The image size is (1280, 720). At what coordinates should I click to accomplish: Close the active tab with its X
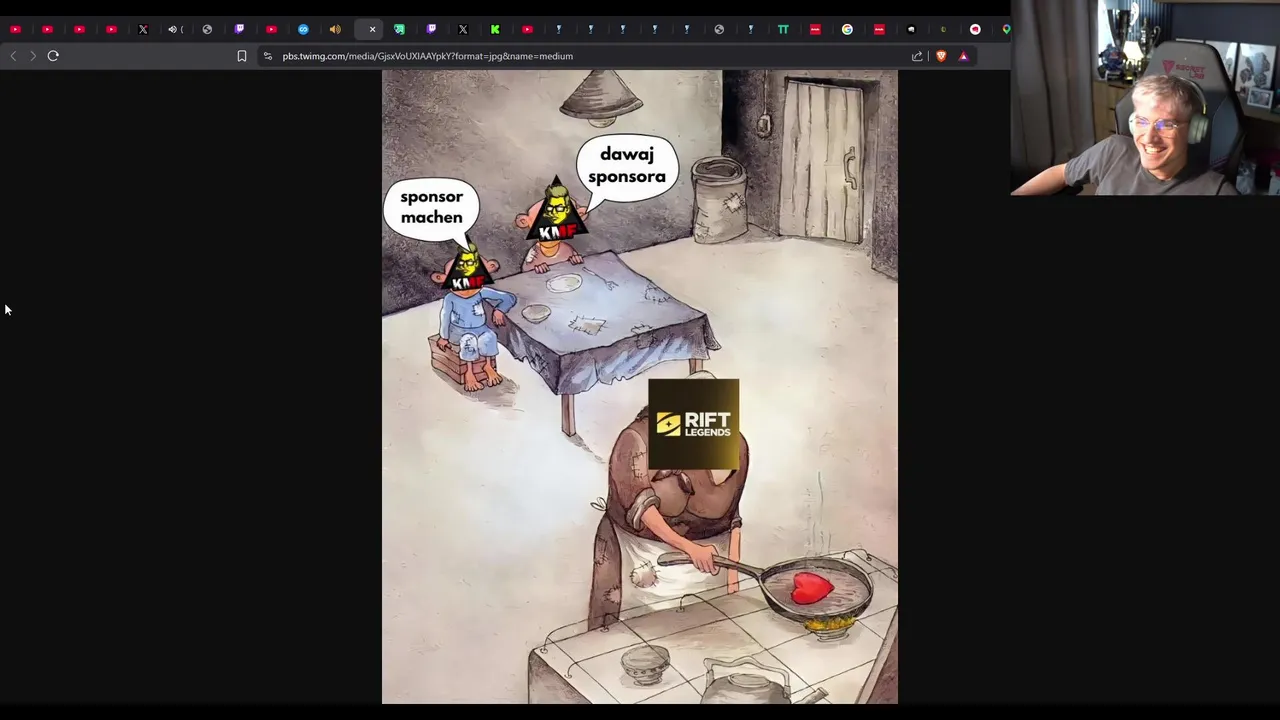(372, 29)
